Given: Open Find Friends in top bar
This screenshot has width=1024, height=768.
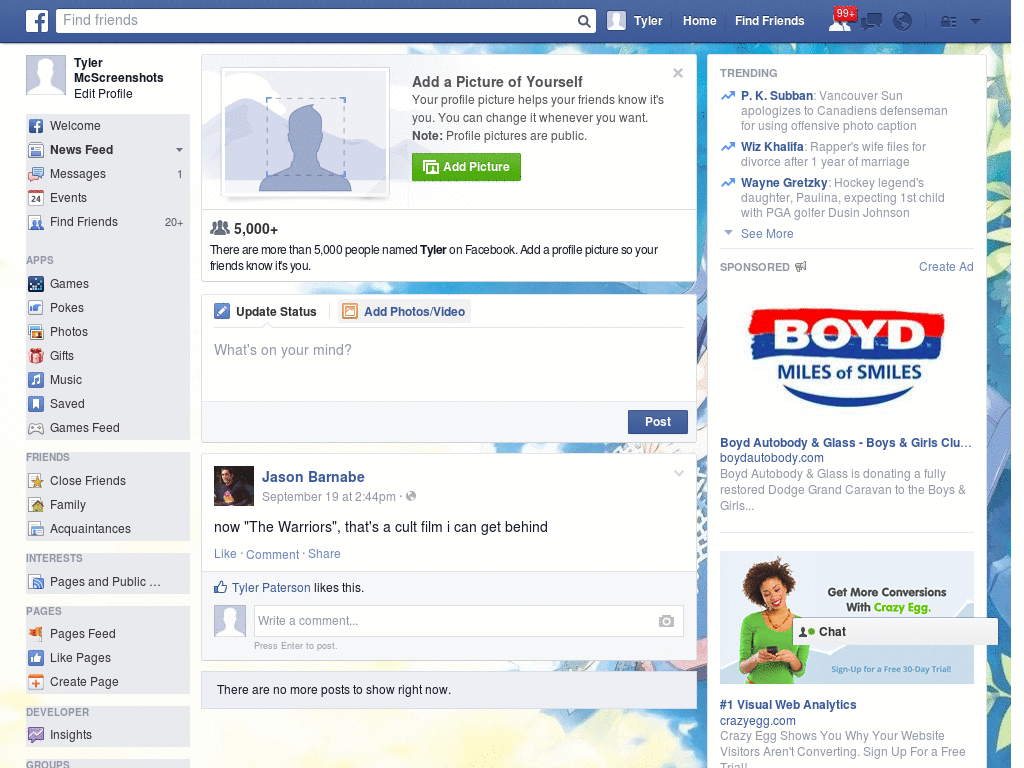Looking at the screenshot, I should pos(769,21).
